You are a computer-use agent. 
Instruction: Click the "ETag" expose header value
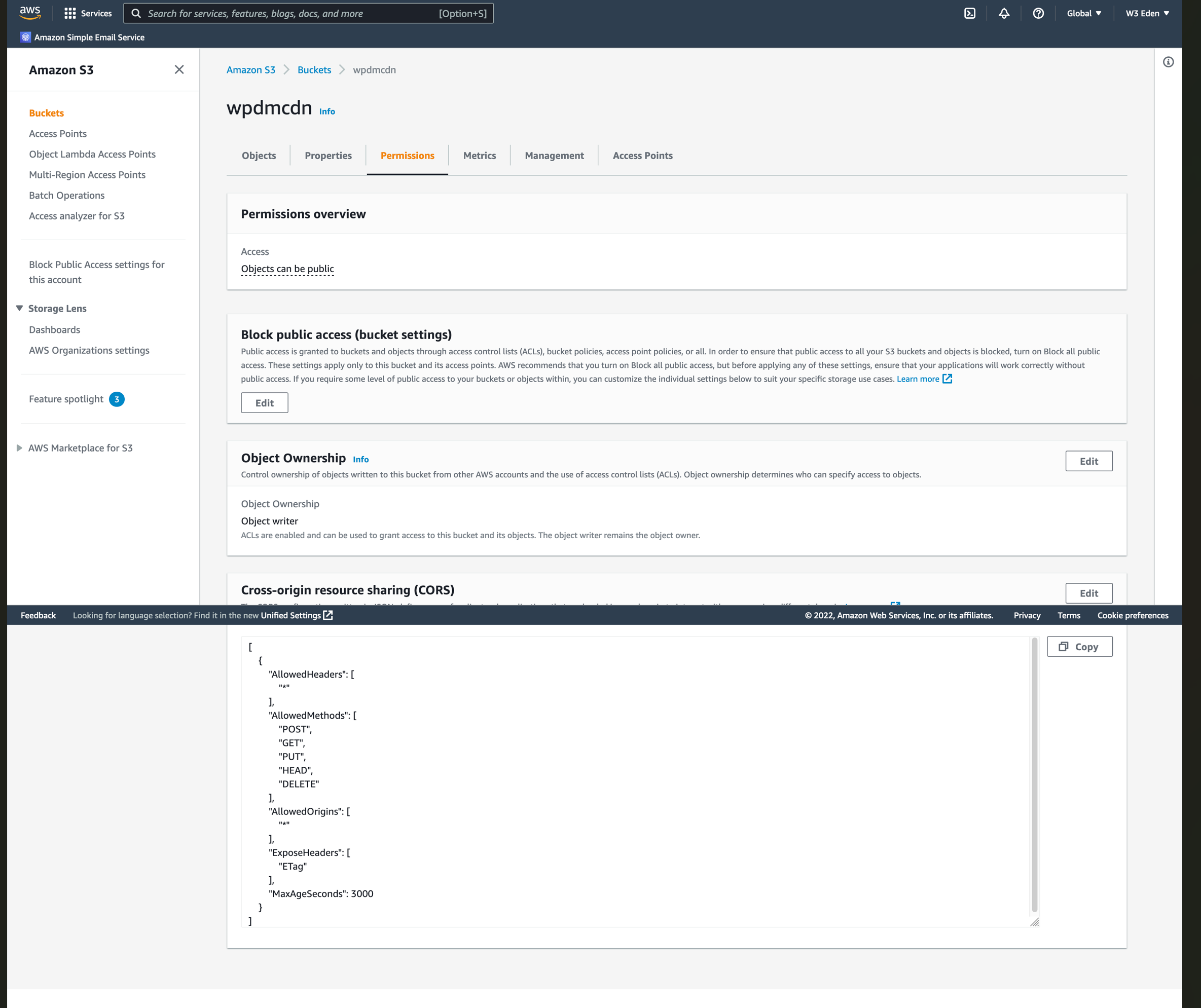click(x=293, y=866)
